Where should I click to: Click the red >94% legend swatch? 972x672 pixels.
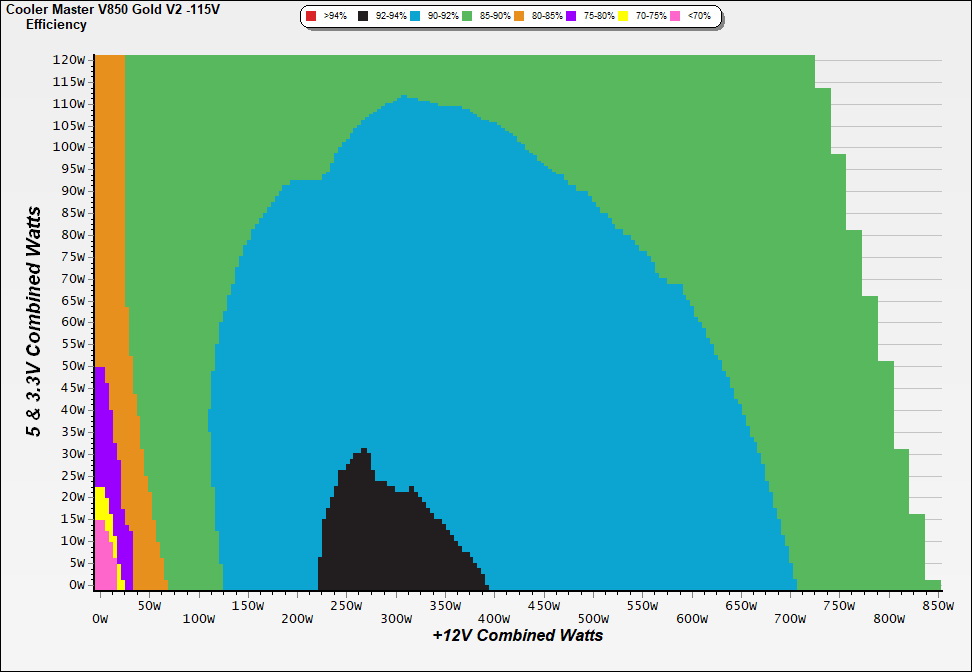coord(311,17)
